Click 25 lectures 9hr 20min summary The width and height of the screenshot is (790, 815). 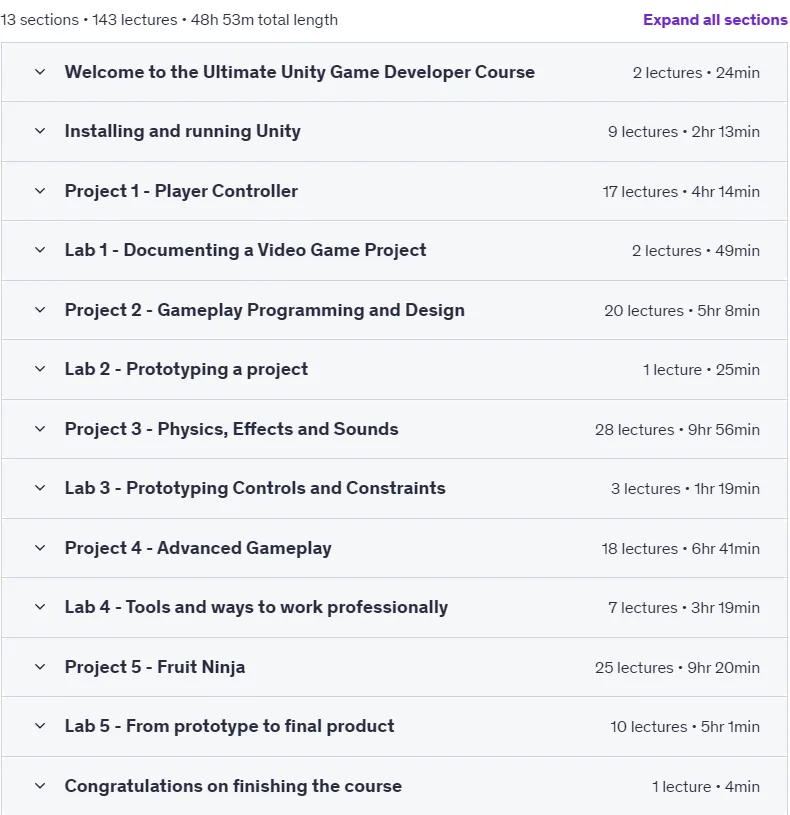(677, 667)
